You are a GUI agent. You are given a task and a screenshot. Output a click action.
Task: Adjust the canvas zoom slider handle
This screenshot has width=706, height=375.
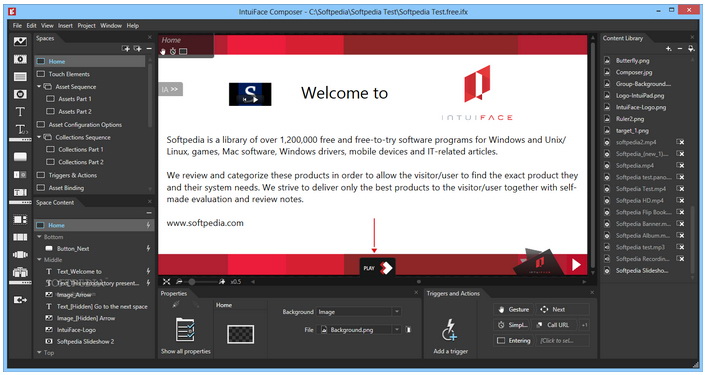tap(192, 282)
